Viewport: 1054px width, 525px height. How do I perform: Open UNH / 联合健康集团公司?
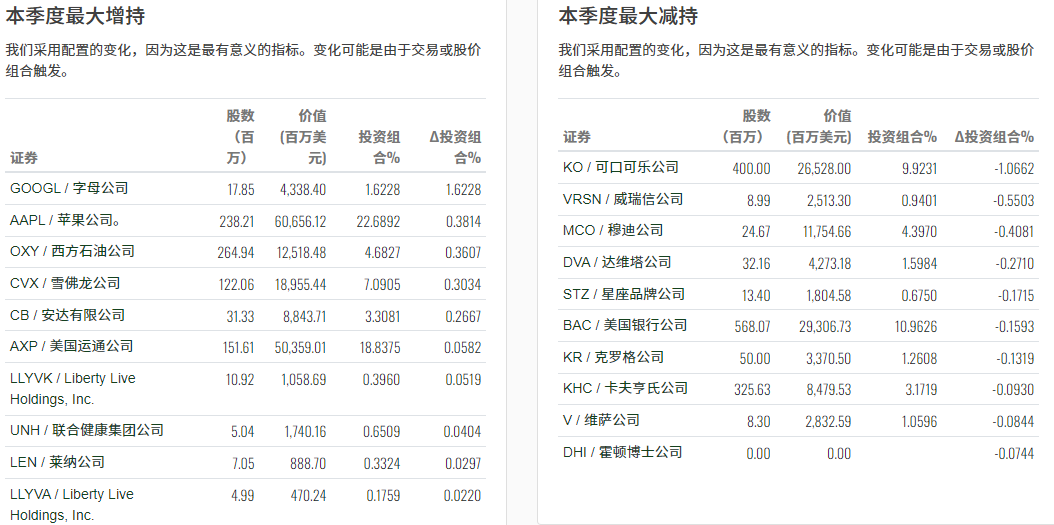pos(87,430)
